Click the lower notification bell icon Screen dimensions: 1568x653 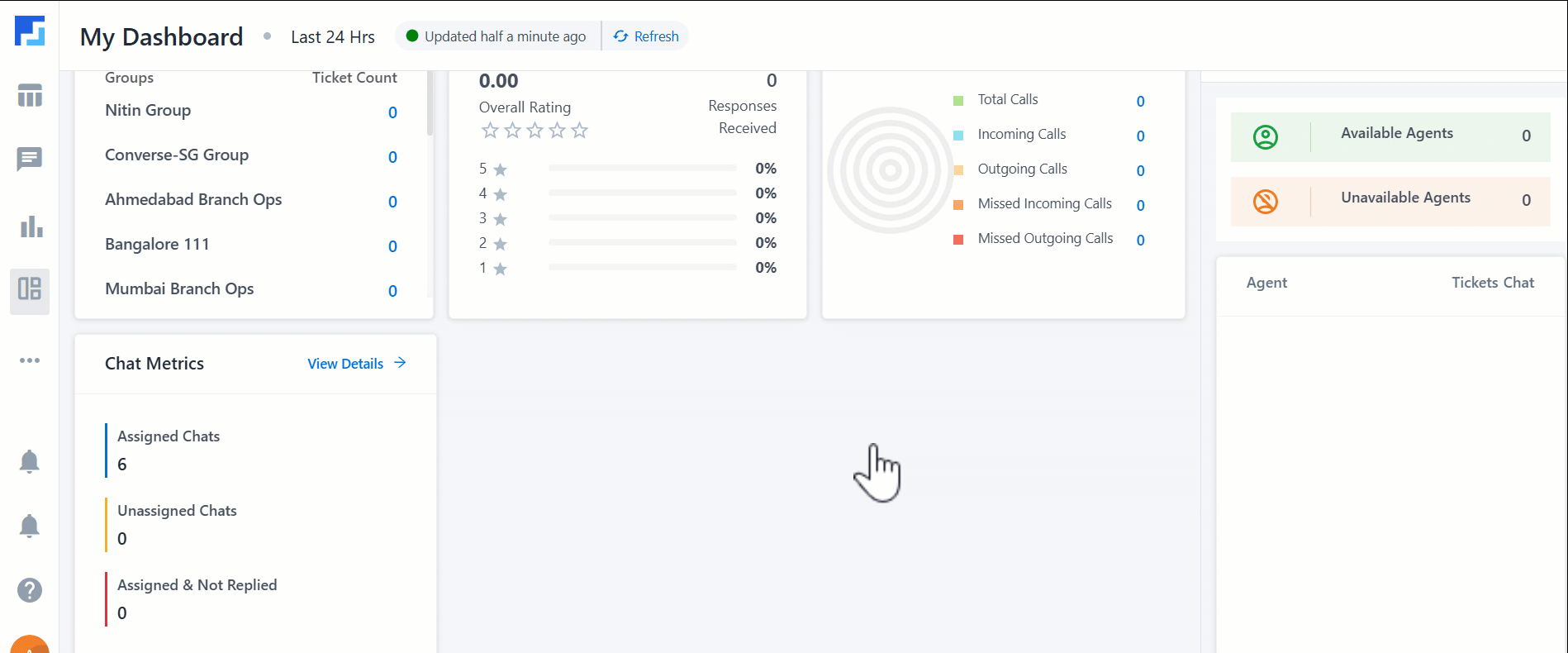29,526
